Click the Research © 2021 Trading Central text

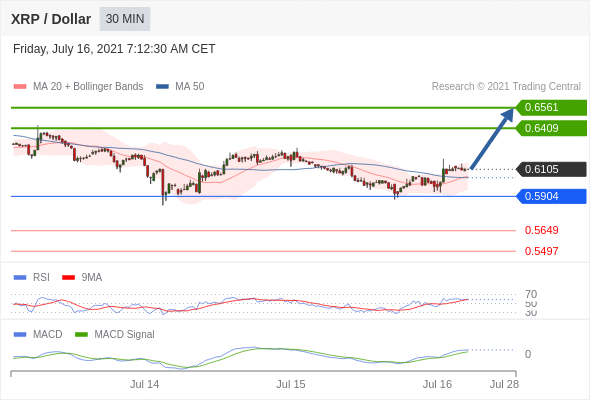pyautogui.click(x=506, y=87)
